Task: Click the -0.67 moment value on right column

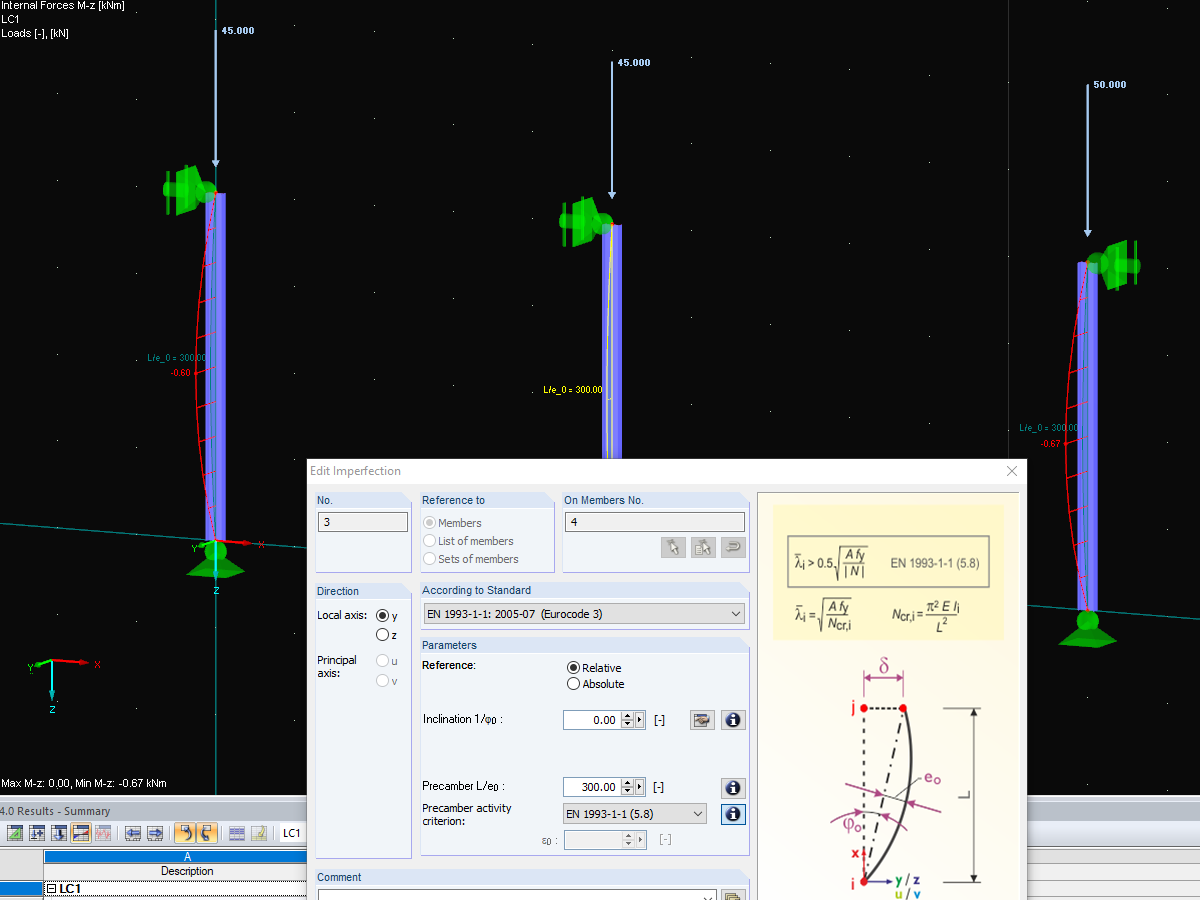Action: tap(1050, 443)
